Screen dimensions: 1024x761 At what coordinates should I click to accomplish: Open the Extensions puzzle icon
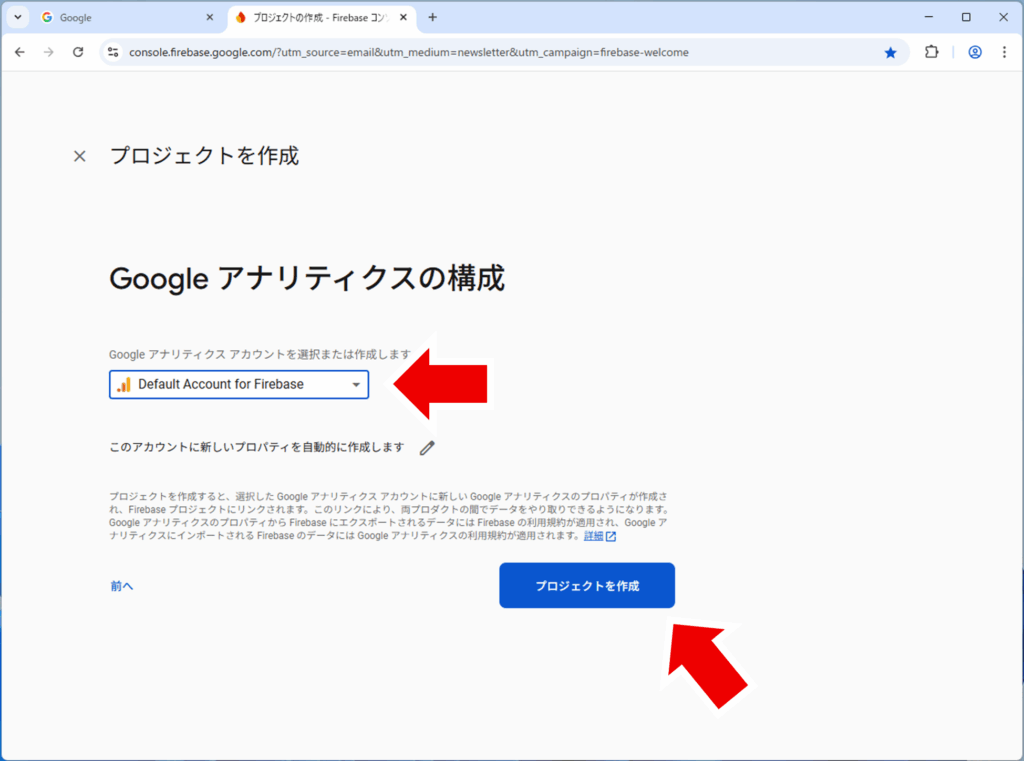pos(931,52)
